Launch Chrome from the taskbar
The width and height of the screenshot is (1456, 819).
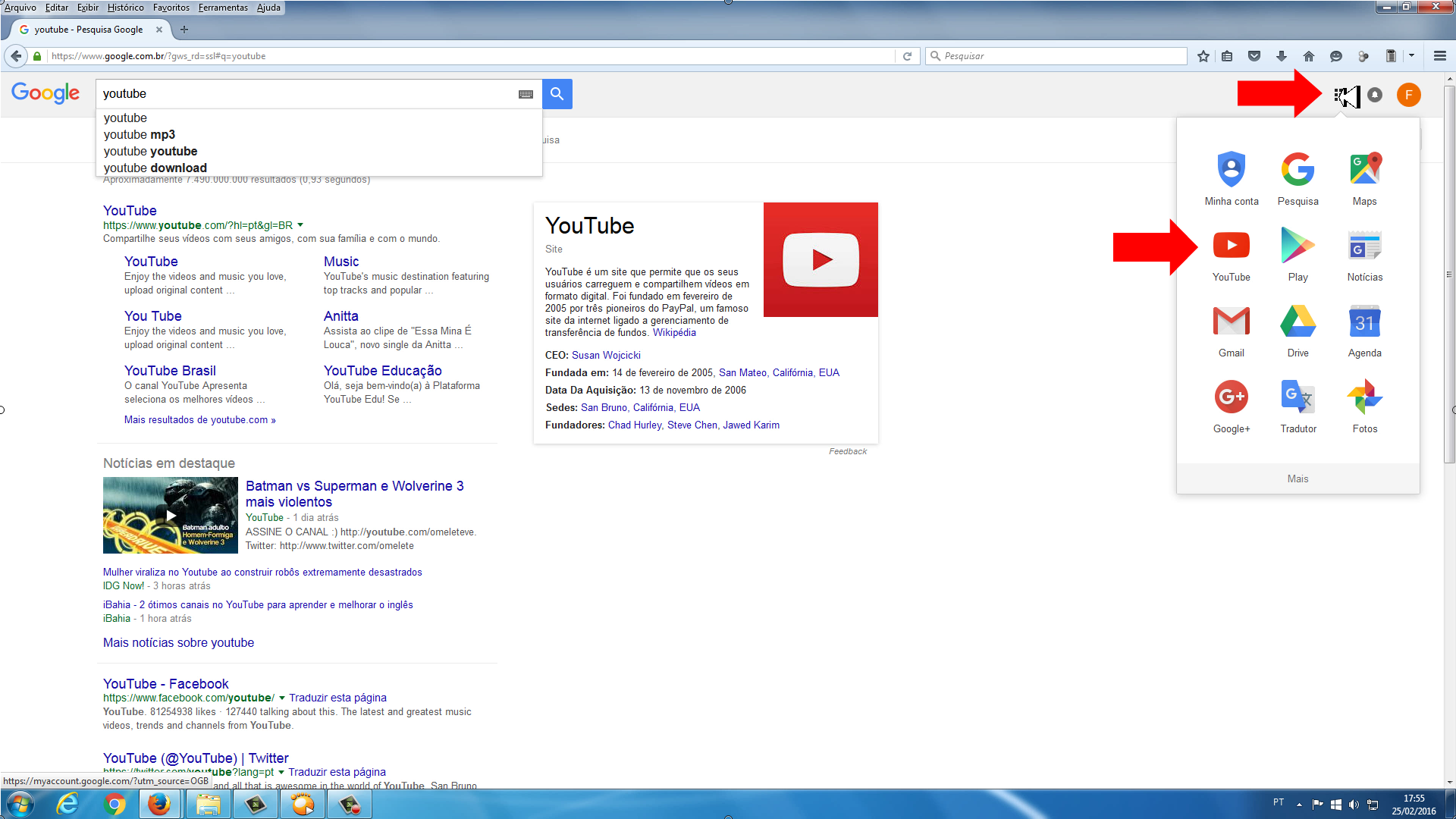(115, 804)
